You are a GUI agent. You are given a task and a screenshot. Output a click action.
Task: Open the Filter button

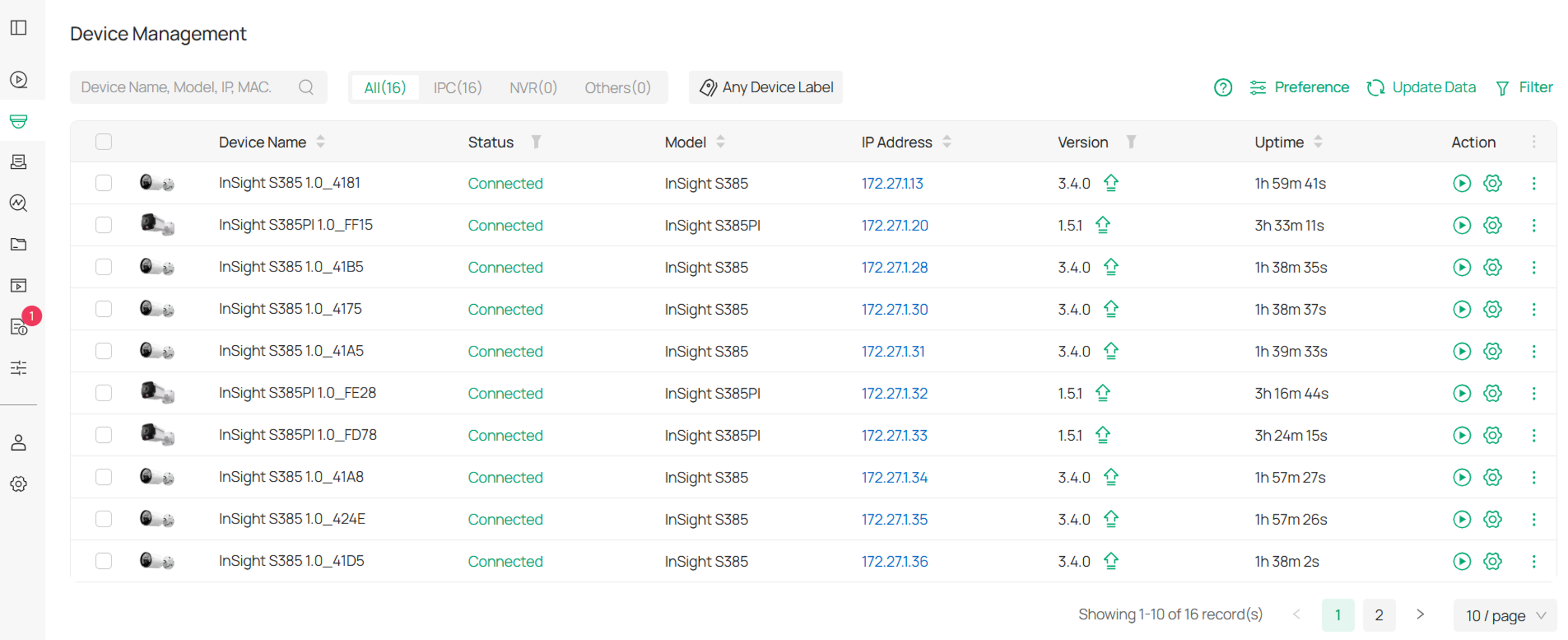pyautogui.click(x=1524, y=88)
